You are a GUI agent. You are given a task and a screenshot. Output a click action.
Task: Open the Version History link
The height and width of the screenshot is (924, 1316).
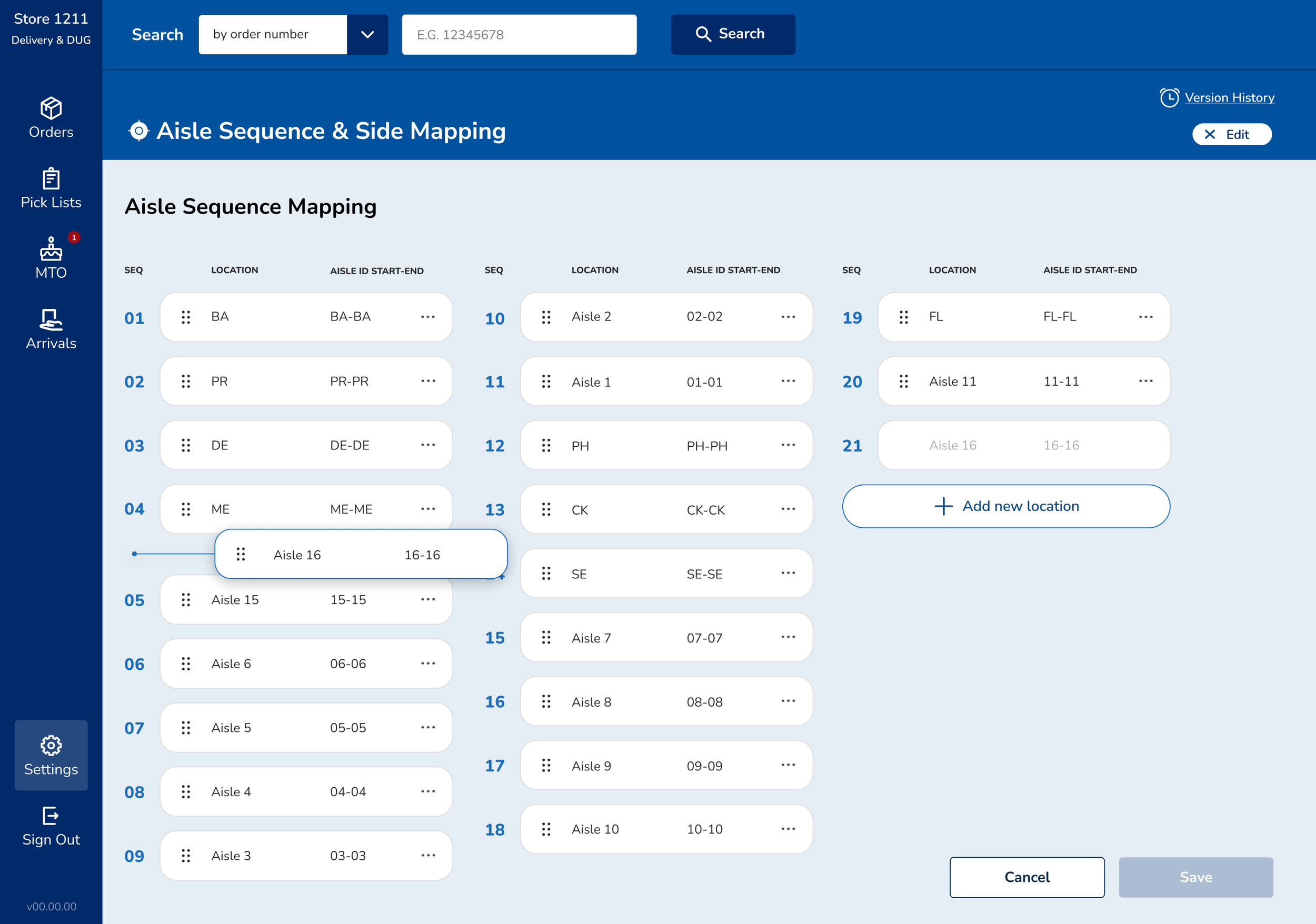1229,97
